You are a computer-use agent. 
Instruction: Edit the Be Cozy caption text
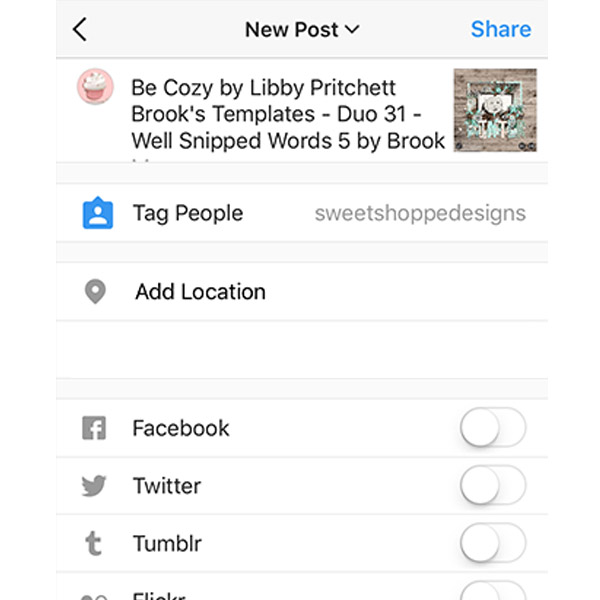pyautogui.click(x=288, y=114)
